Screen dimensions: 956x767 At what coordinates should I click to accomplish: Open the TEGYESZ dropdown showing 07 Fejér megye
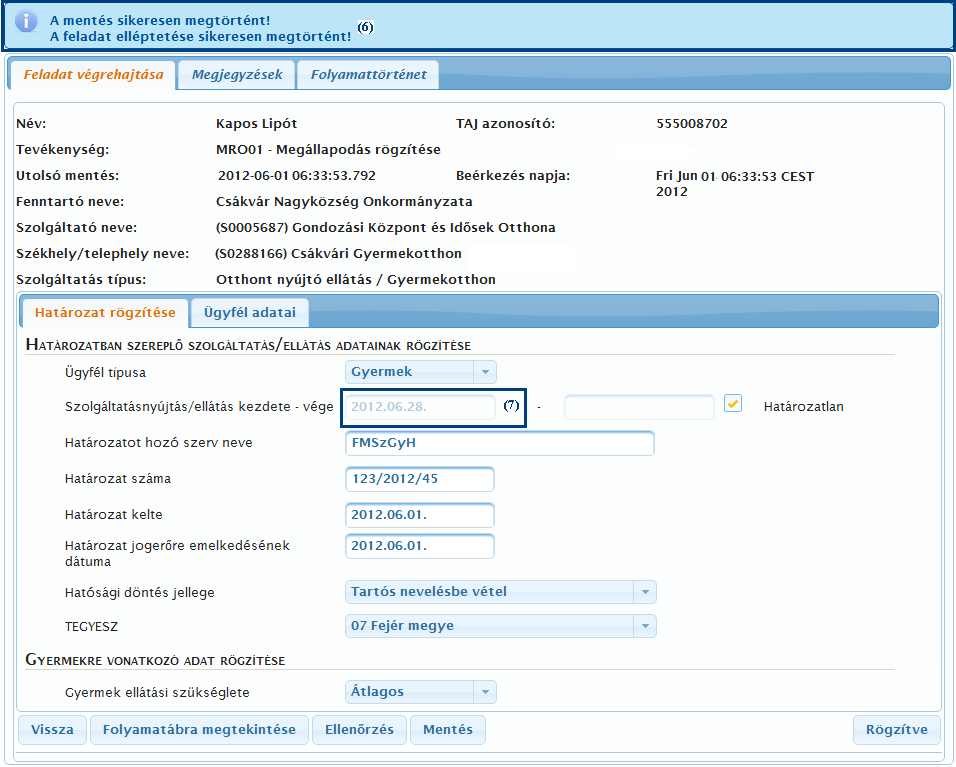(501, 626)
